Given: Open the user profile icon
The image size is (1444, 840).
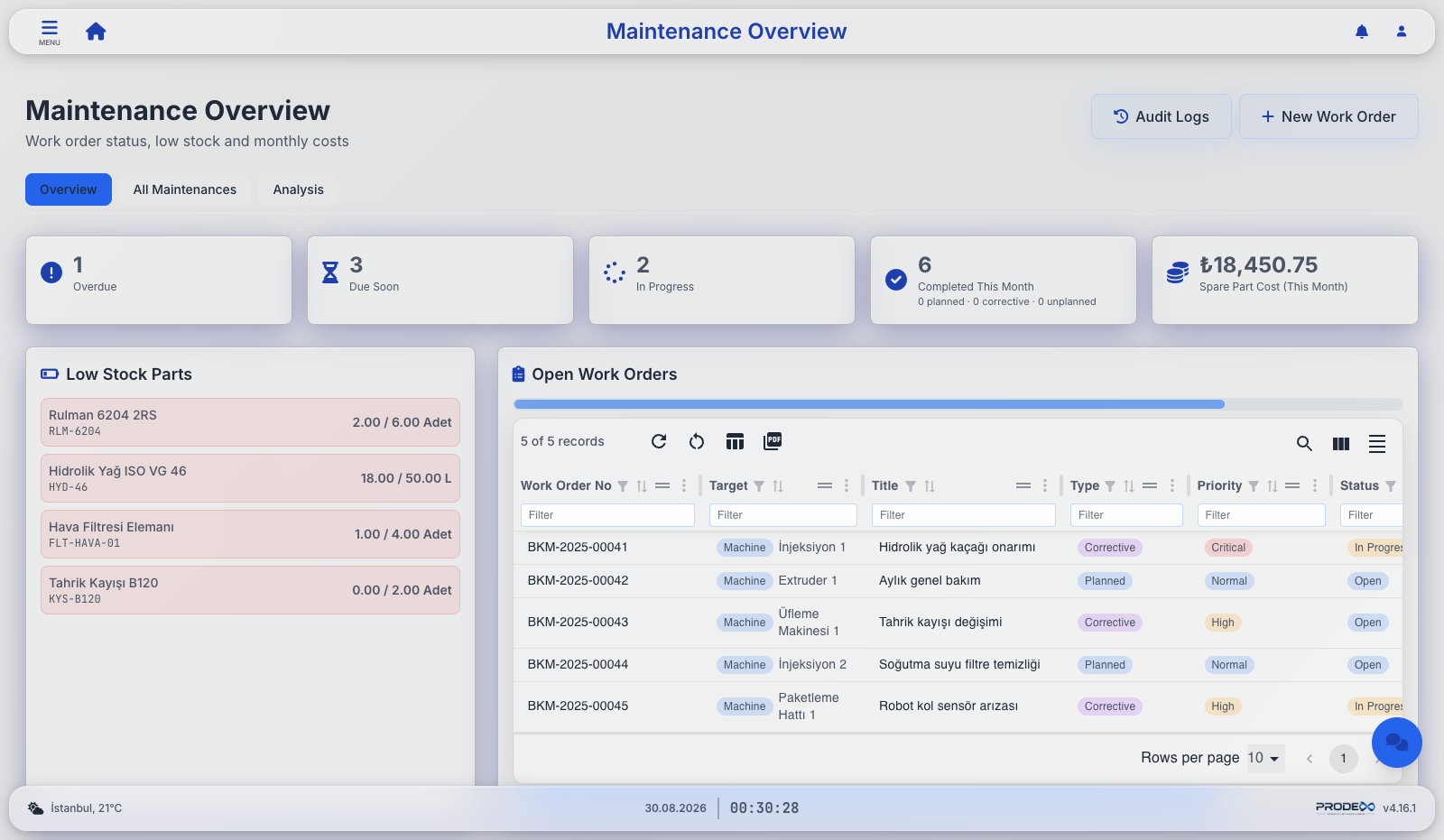Looking at the screenshot, I should coord(1402,32).
